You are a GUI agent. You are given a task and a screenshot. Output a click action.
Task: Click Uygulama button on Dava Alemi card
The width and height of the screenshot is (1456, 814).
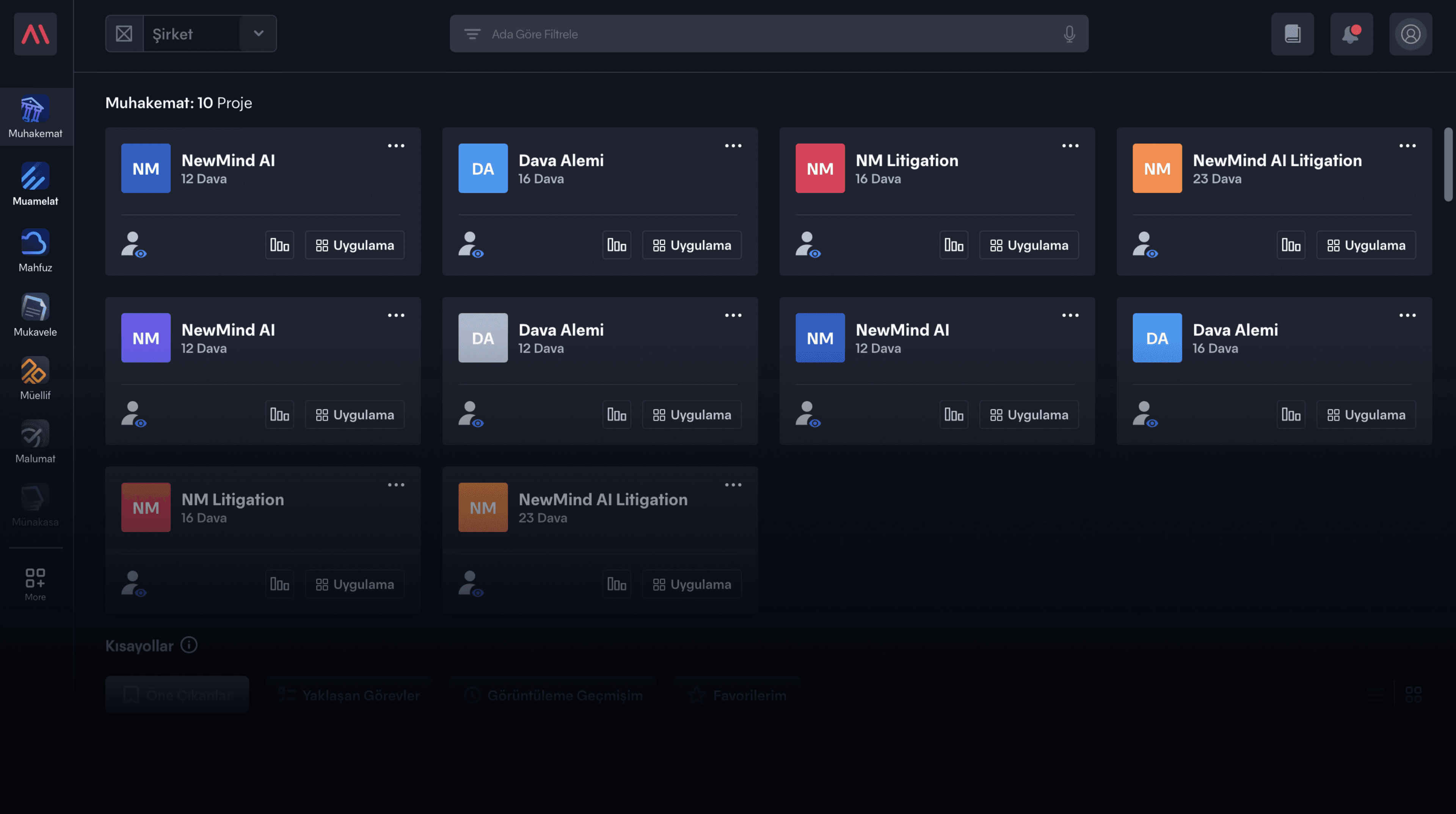click(691, 245)
